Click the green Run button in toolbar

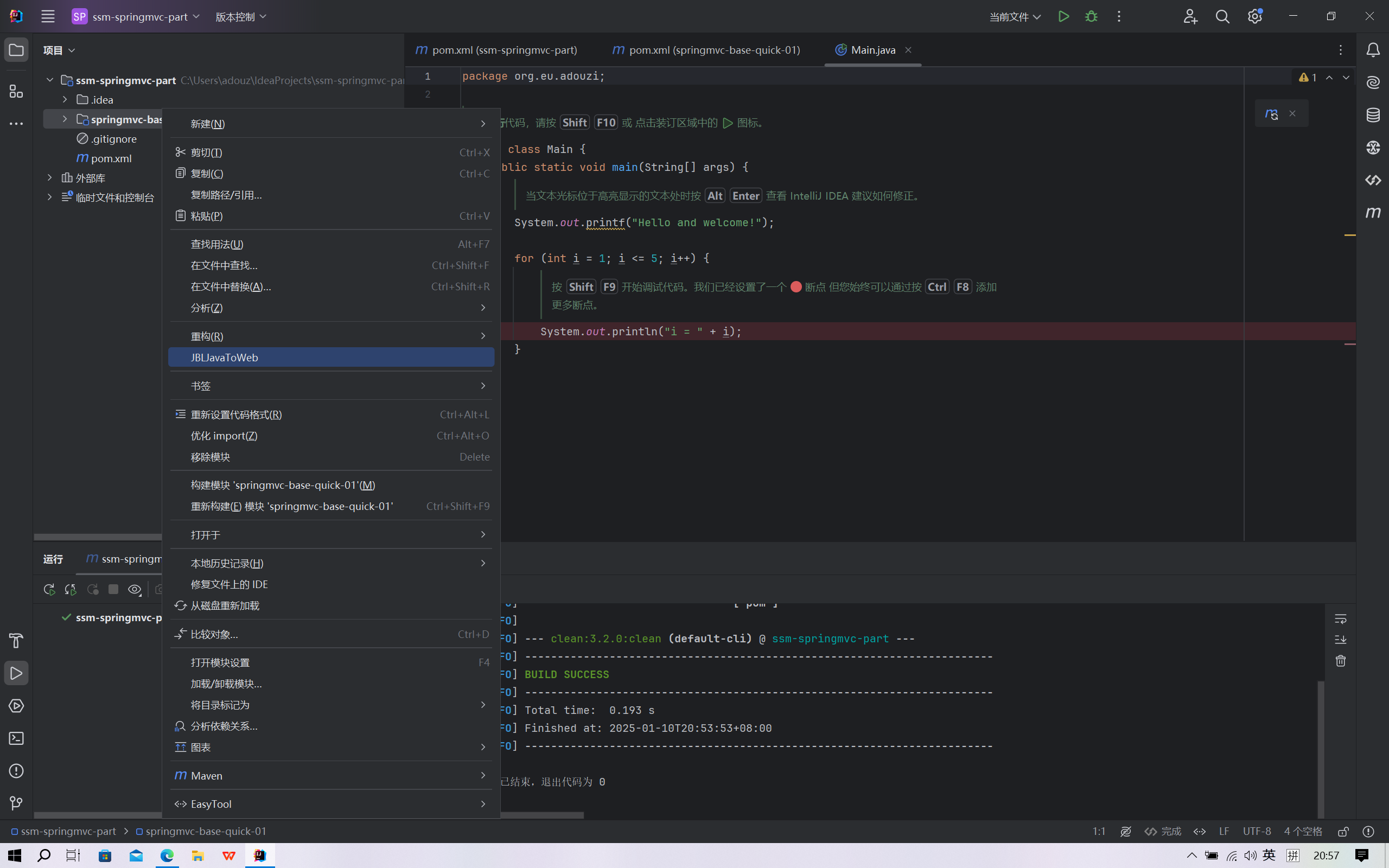click(1063, 17)
